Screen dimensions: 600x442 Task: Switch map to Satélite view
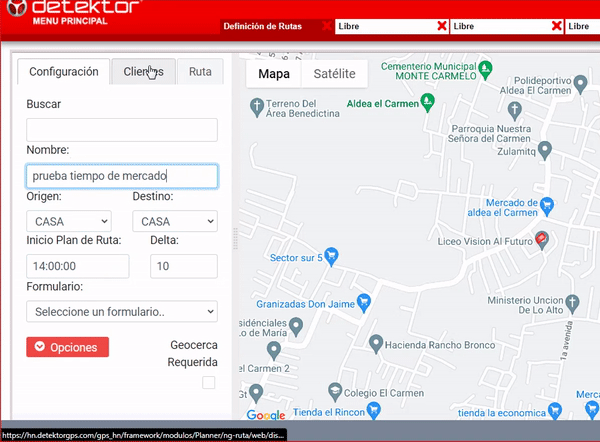(334, 73)
